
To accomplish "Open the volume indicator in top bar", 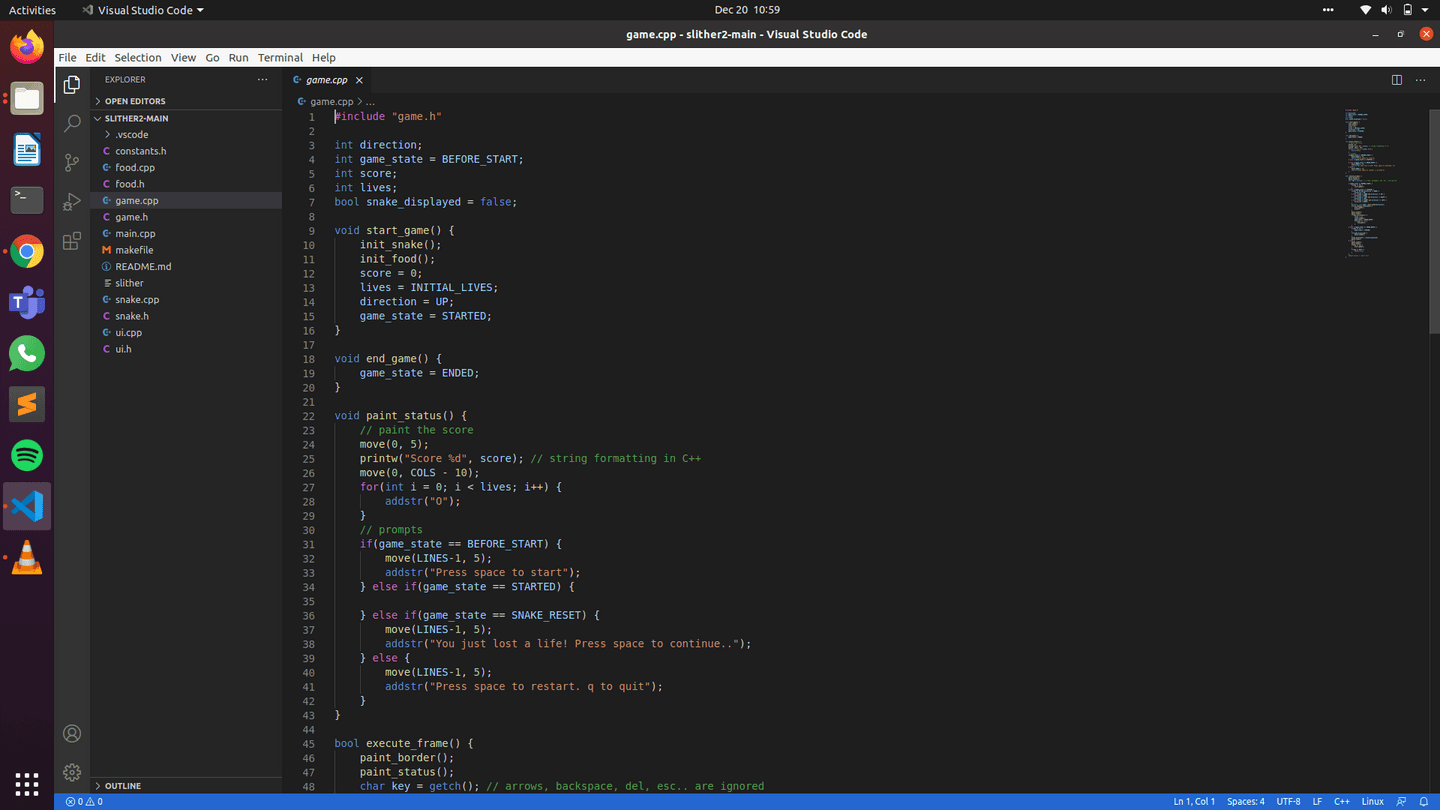I will [1386, 10].
